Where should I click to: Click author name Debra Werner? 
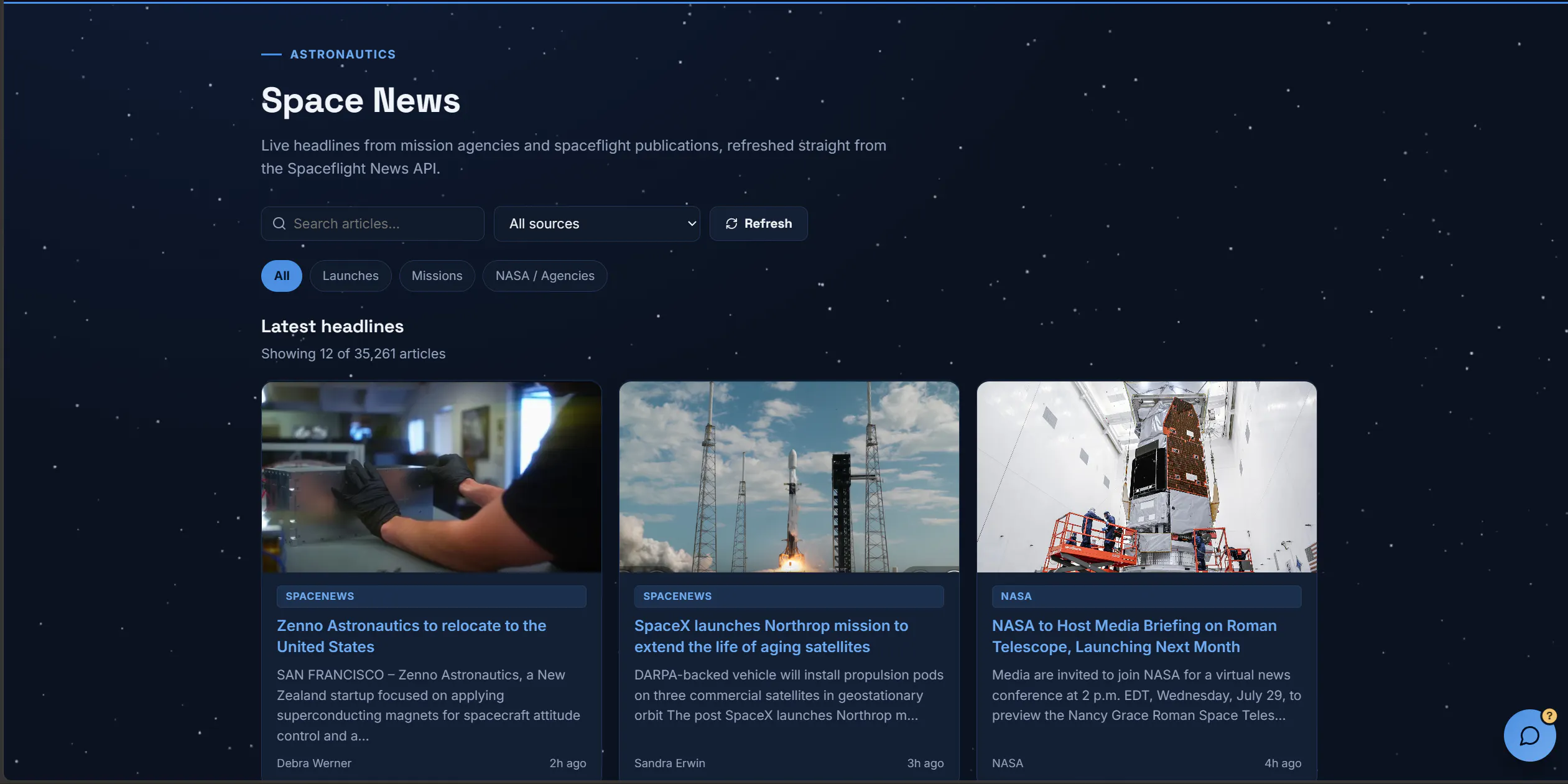click(314, 763)
